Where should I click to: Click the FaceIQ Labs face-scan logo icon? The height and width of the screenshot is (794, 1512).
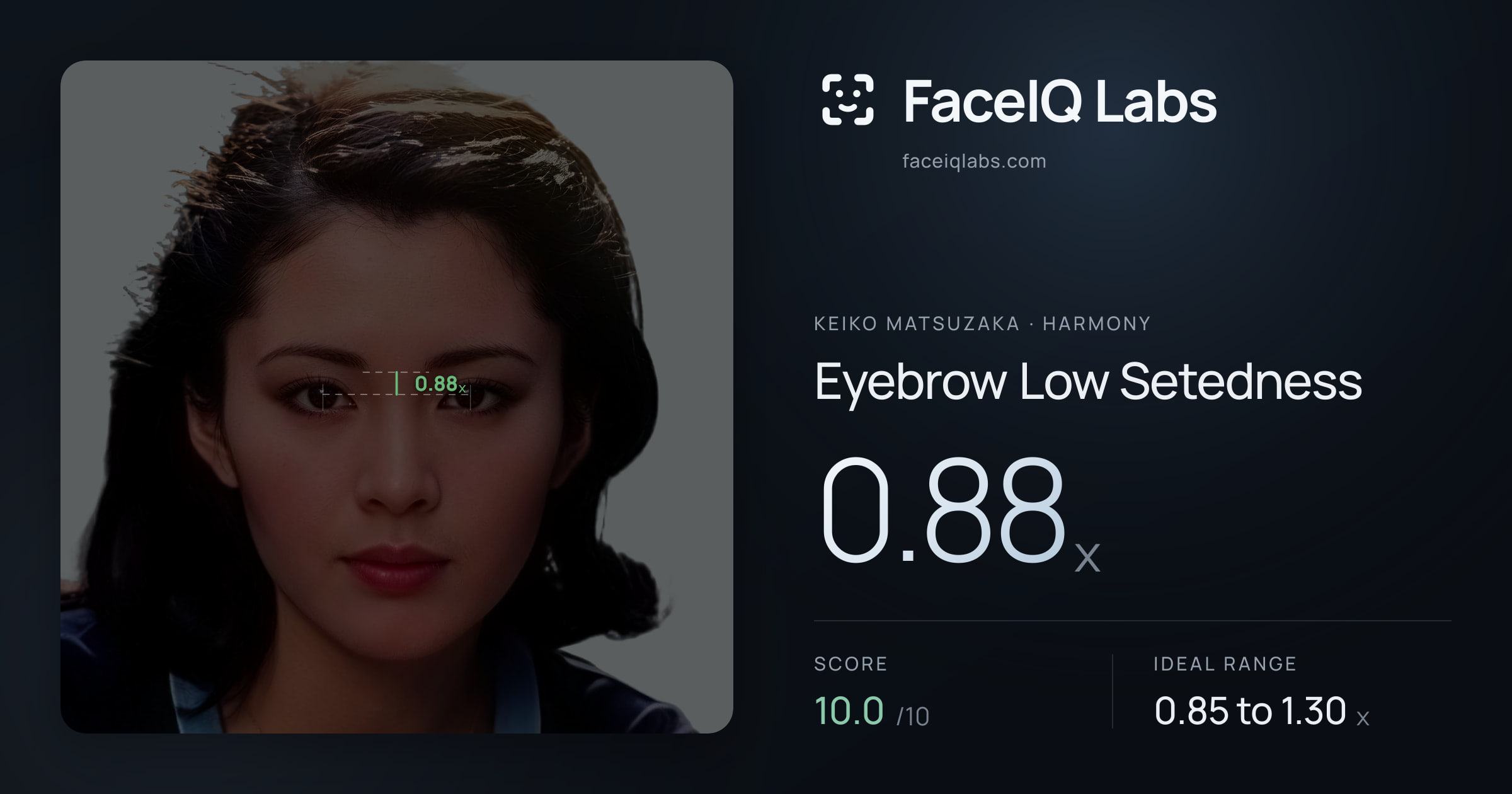[847, 100]
